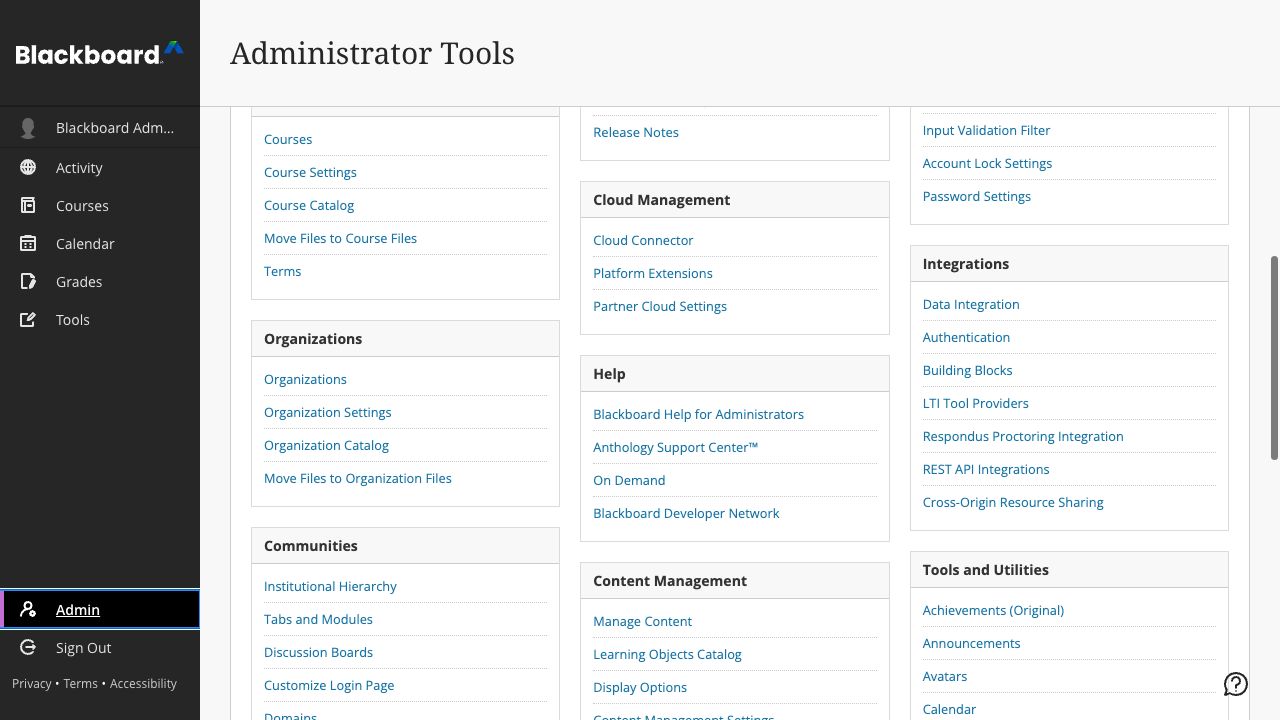
Task: Click the user profile avatar icon
Action: (x=28, y=128)
